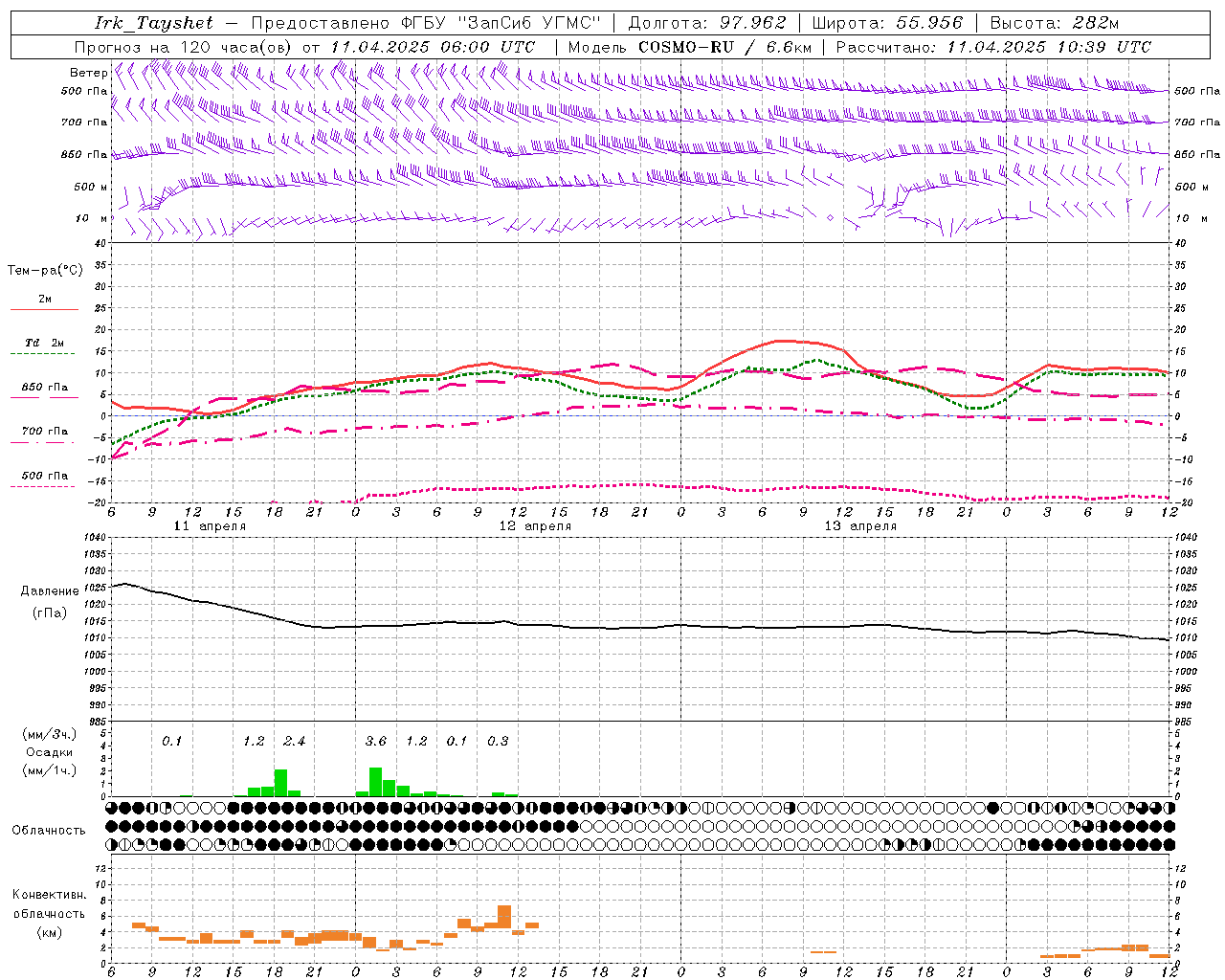Screen dimensions: 1225x980
Task: Click the Конвективн. convective cloud label
Action: coord(49,895)
